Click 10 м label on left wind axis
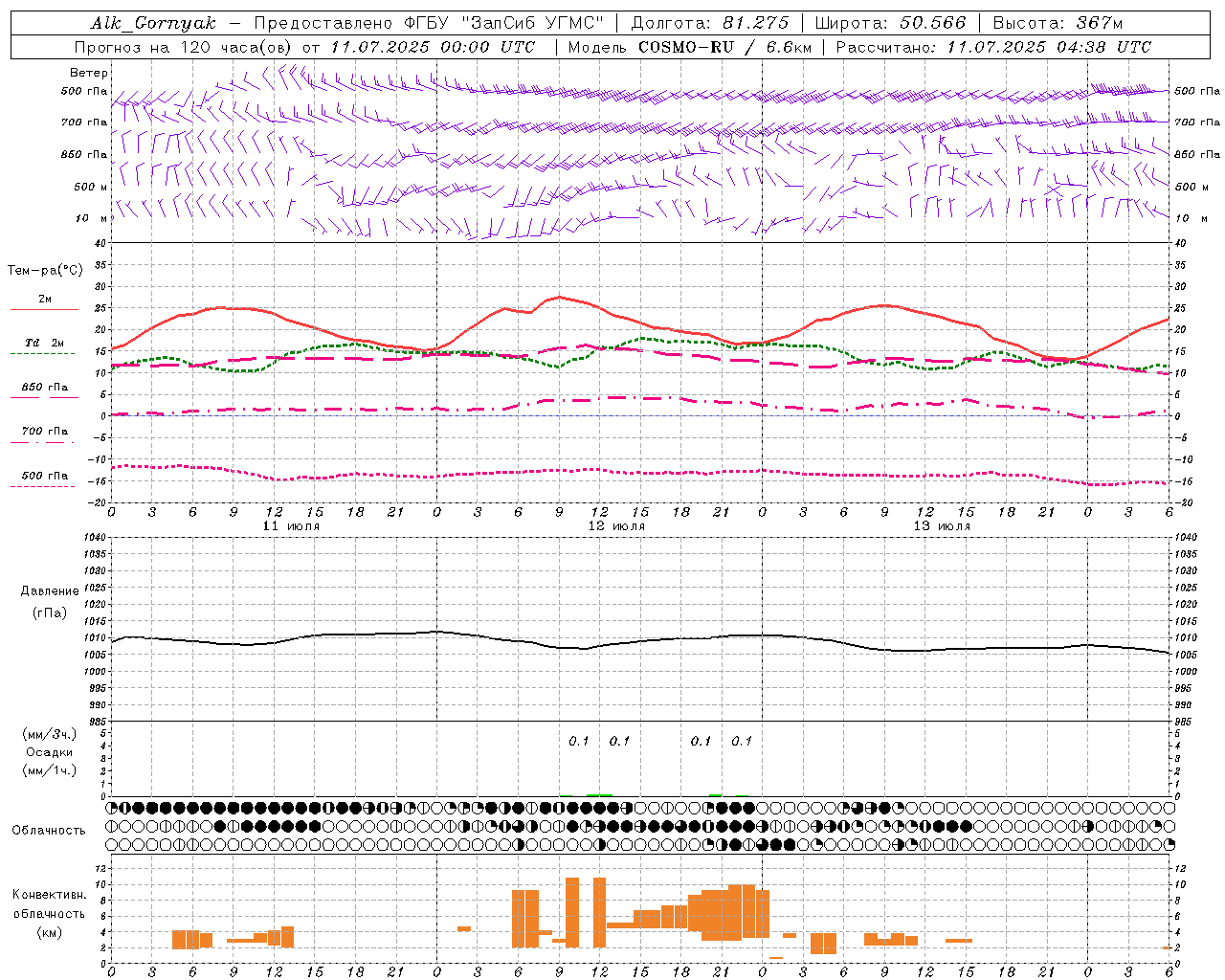Image resolution: width=1225 pixels, height=980 pixels. point(92,219)
